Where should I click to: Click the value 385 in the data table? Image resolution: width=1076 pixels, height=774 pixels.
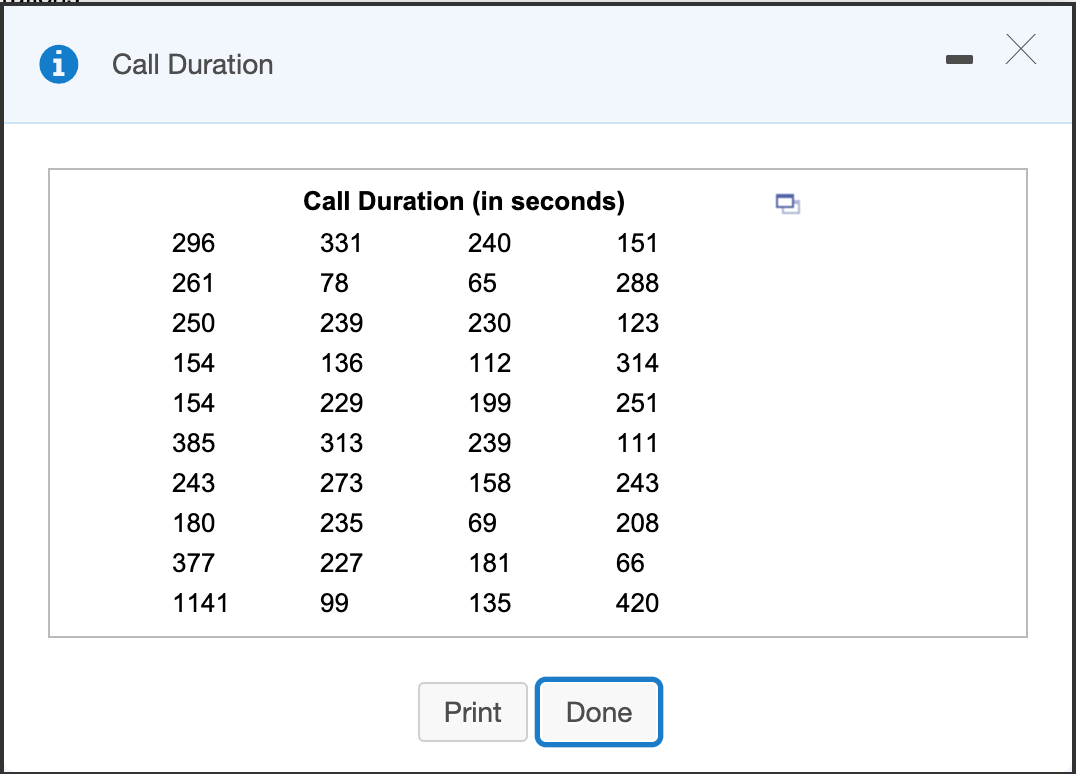[x=193, y=443]
